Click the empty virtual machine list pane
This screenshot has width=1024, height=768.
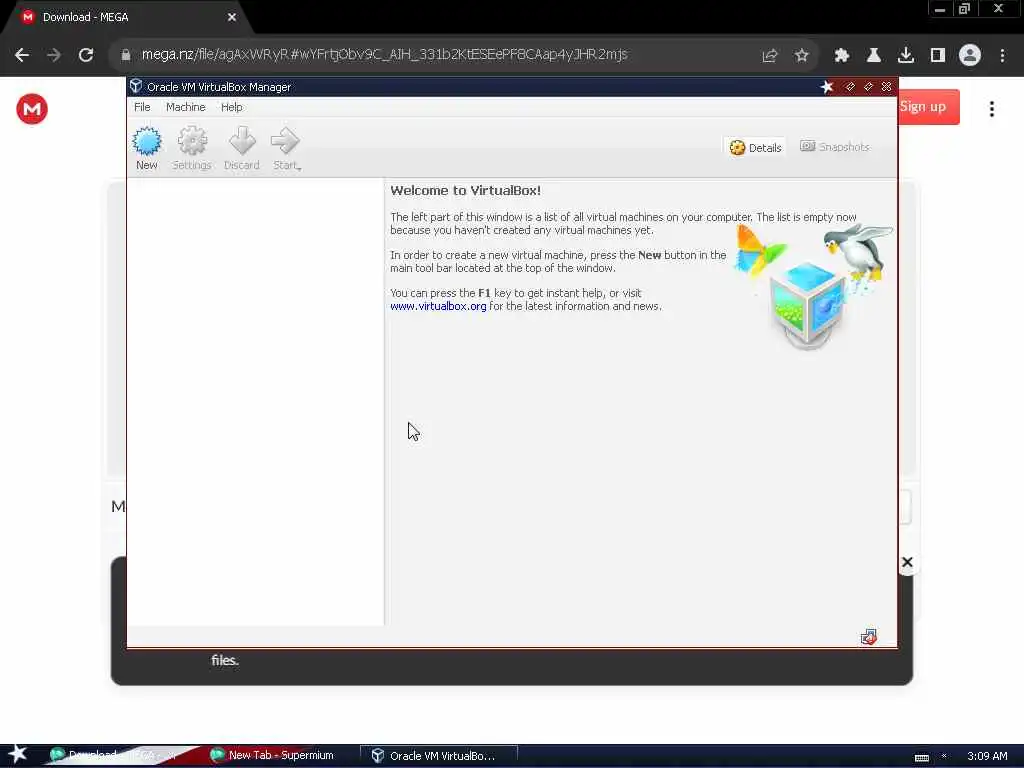[x=255, y=402]
